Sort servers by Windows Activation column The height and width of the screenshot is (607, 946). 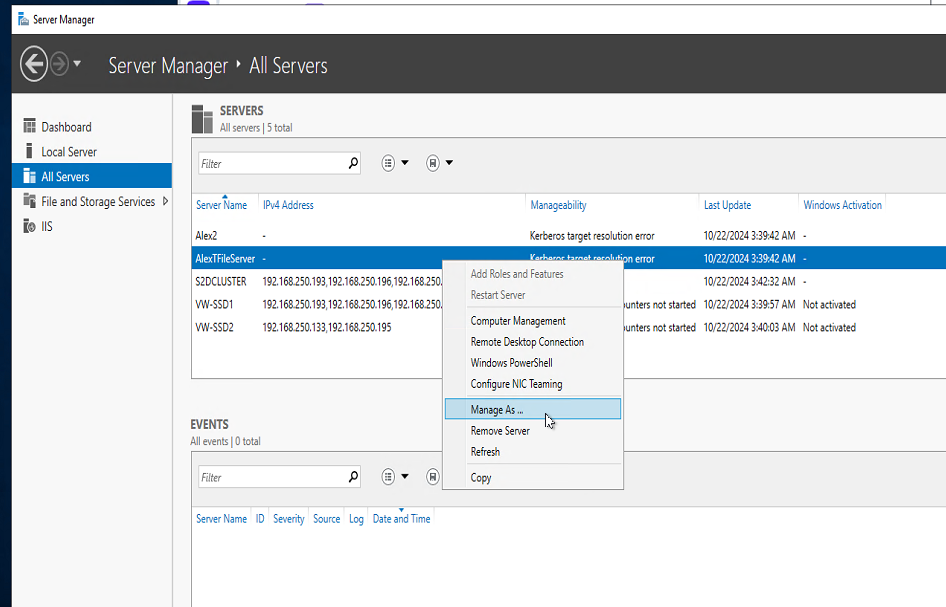(842, 205)
